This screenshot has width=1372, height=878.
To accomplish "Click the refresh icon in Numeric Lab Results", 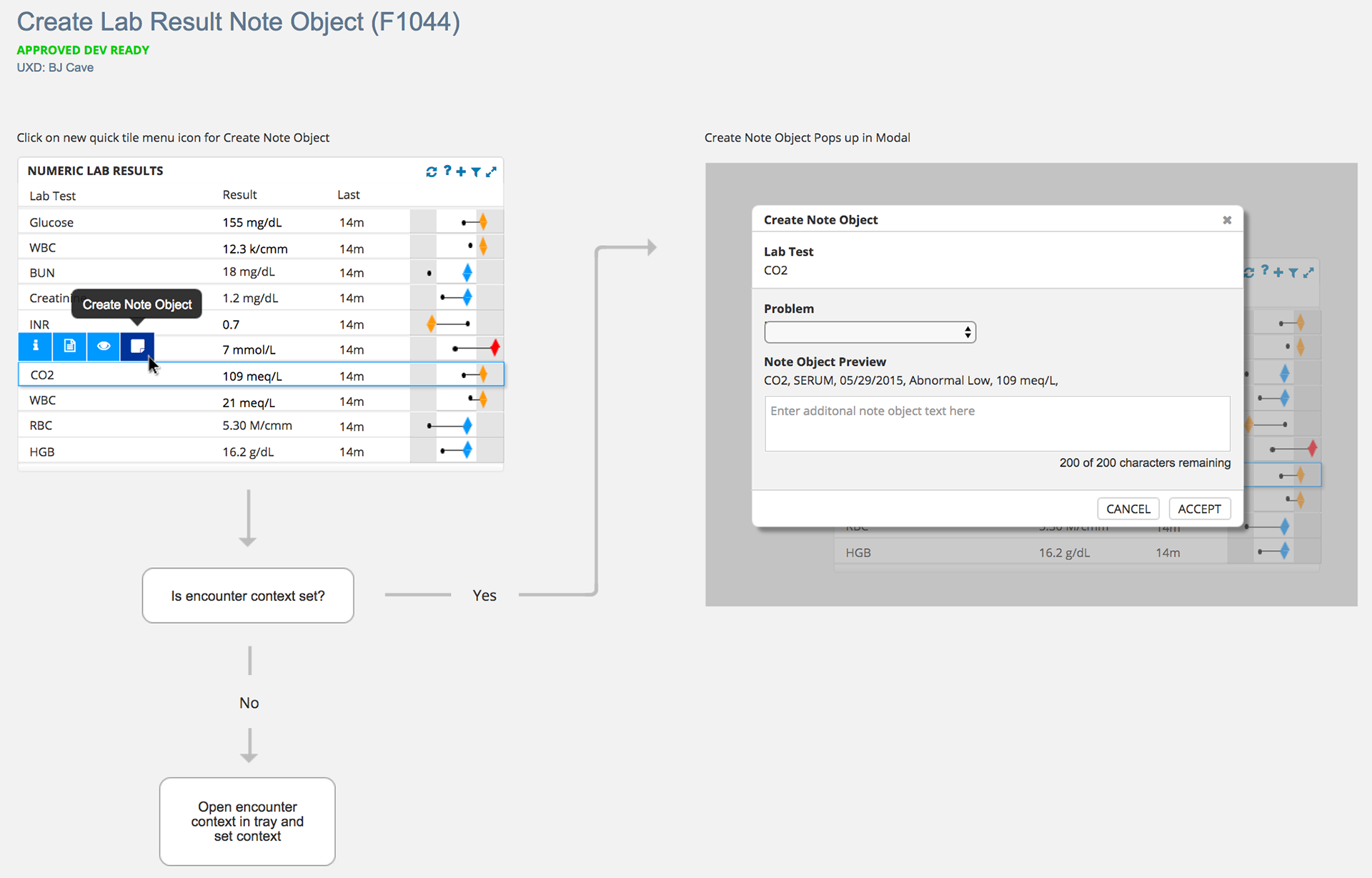I will pyautogui.click(x=431, y=171).
